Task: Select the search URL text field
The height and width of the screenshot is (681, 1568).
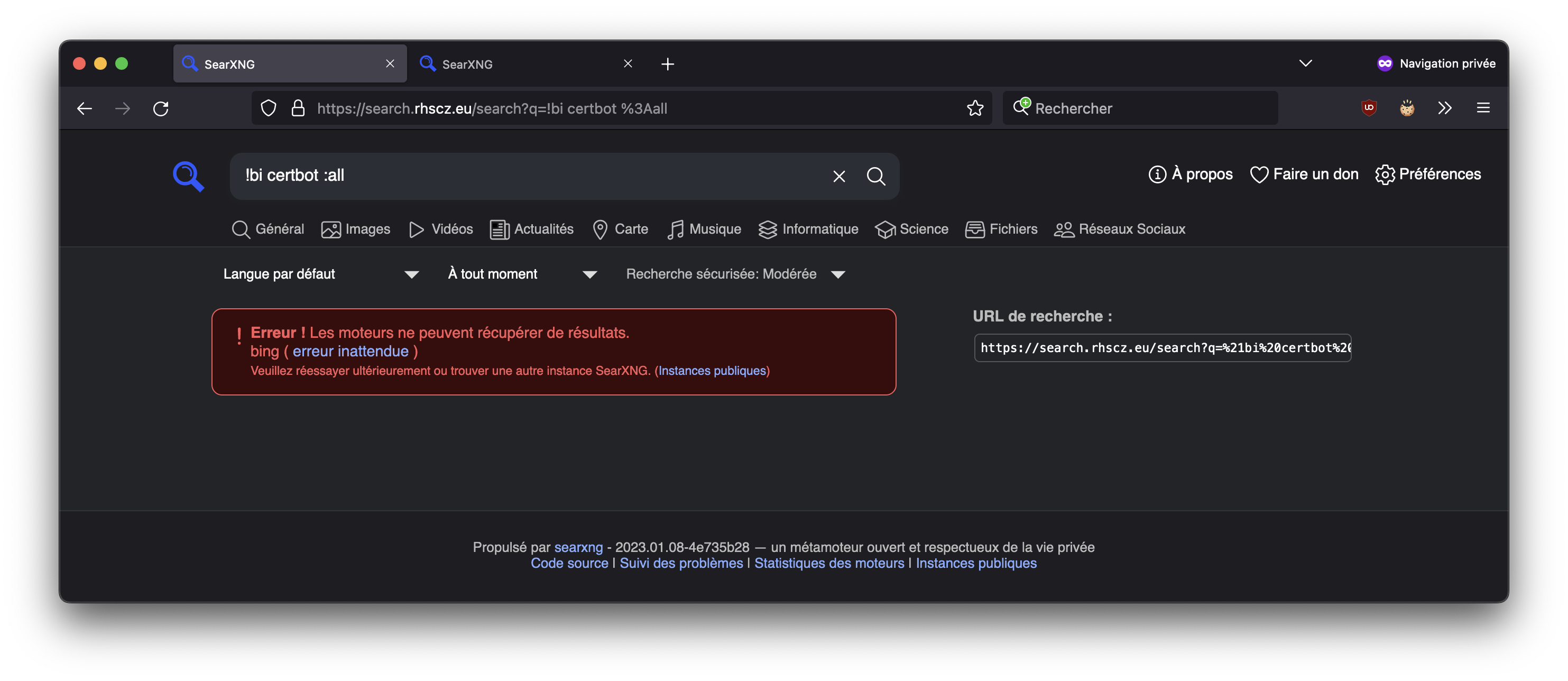Action: [x=1163, y=347]
